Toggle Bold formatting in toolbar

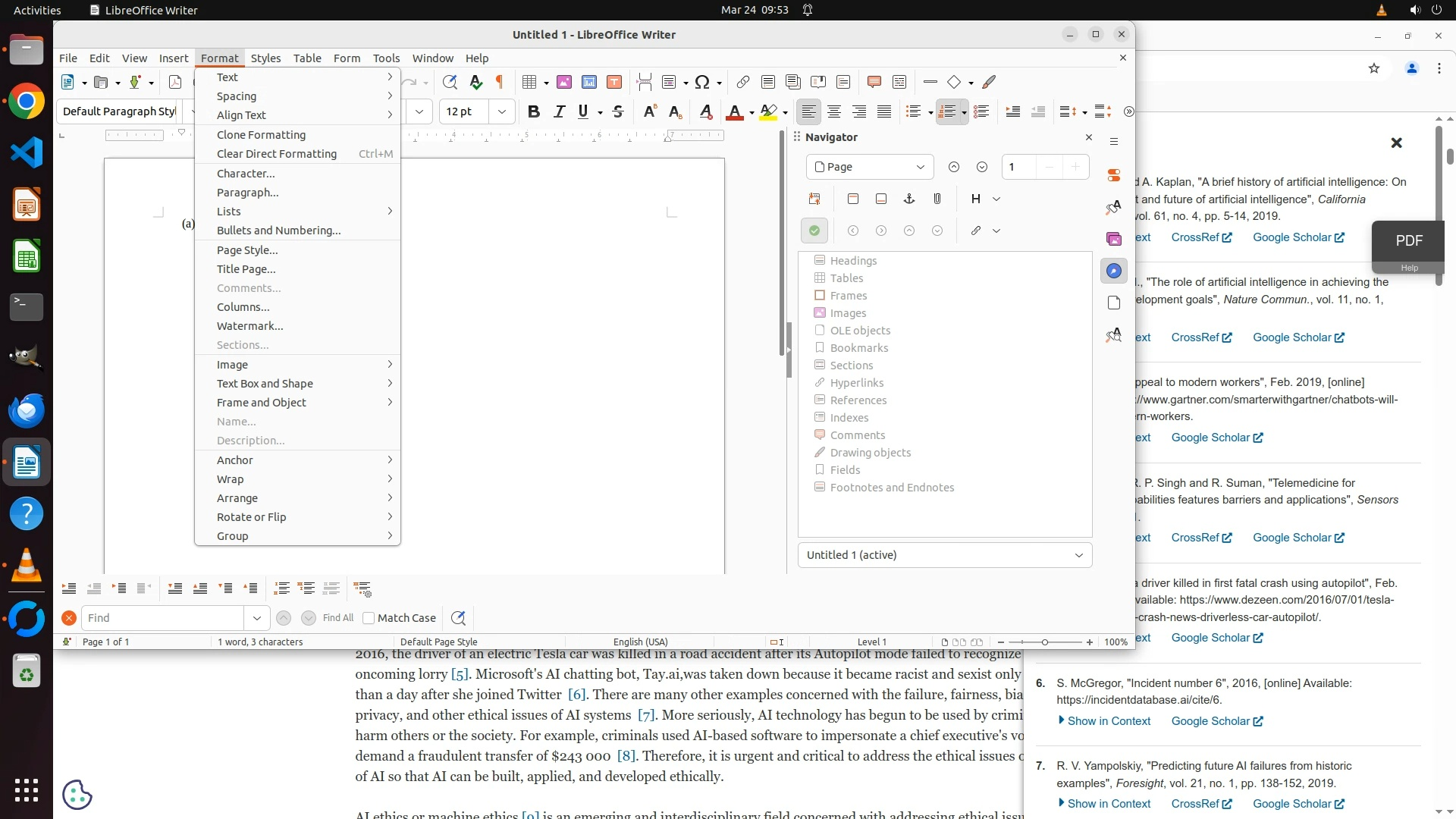pos(534,112)
